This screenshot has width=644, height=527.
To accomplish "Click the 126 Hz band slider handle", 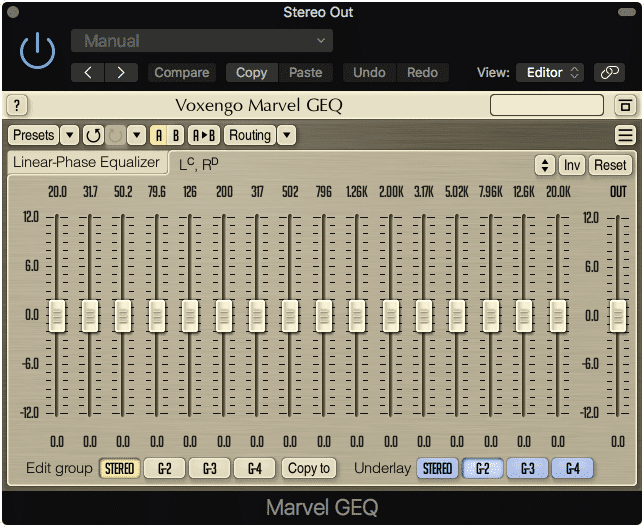I will [190, 315].
